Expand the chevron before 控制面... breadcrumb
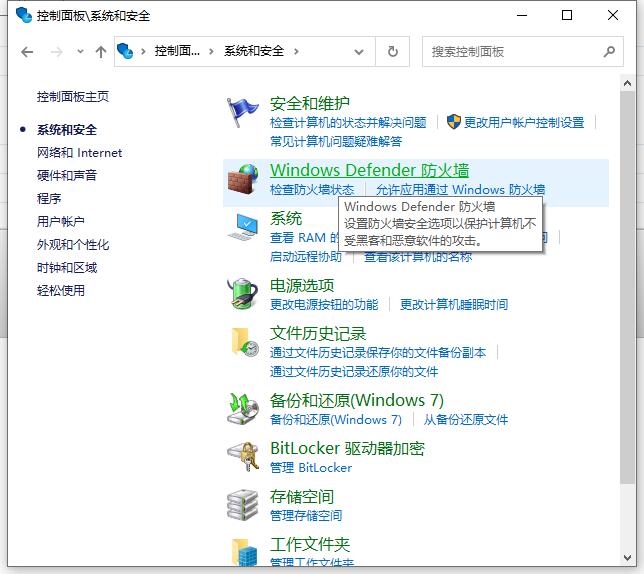The width and height of the screenshot is (644, 574). point(143,52)
